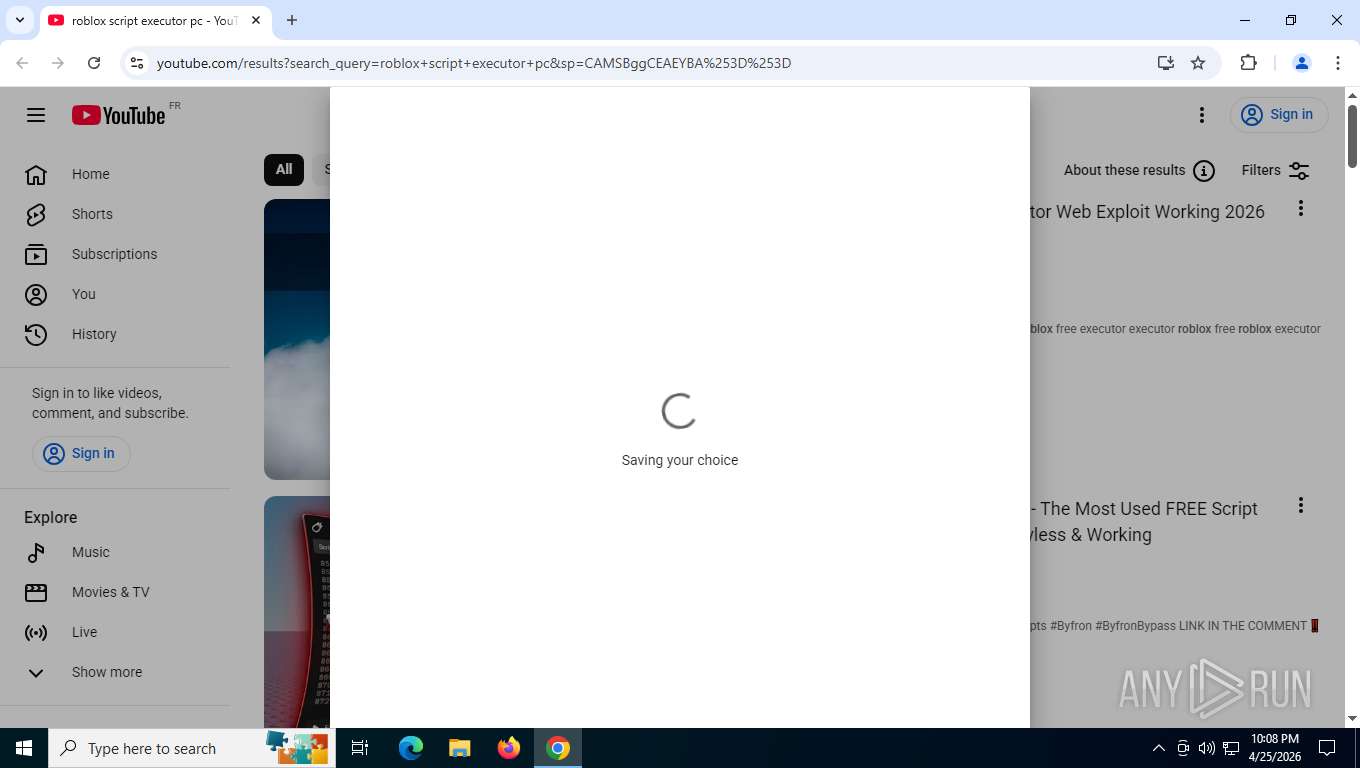Image resolution: width=1360 pixels, height=768 pixels.
Task: Open options for Web Exploit video
Action: pyautogui.click(x=1301, y=208)
